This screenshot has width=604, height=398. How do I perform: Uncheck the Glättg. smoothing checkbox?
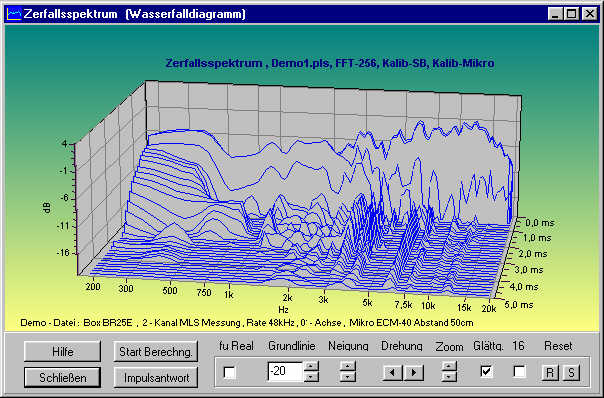[487, 371]
